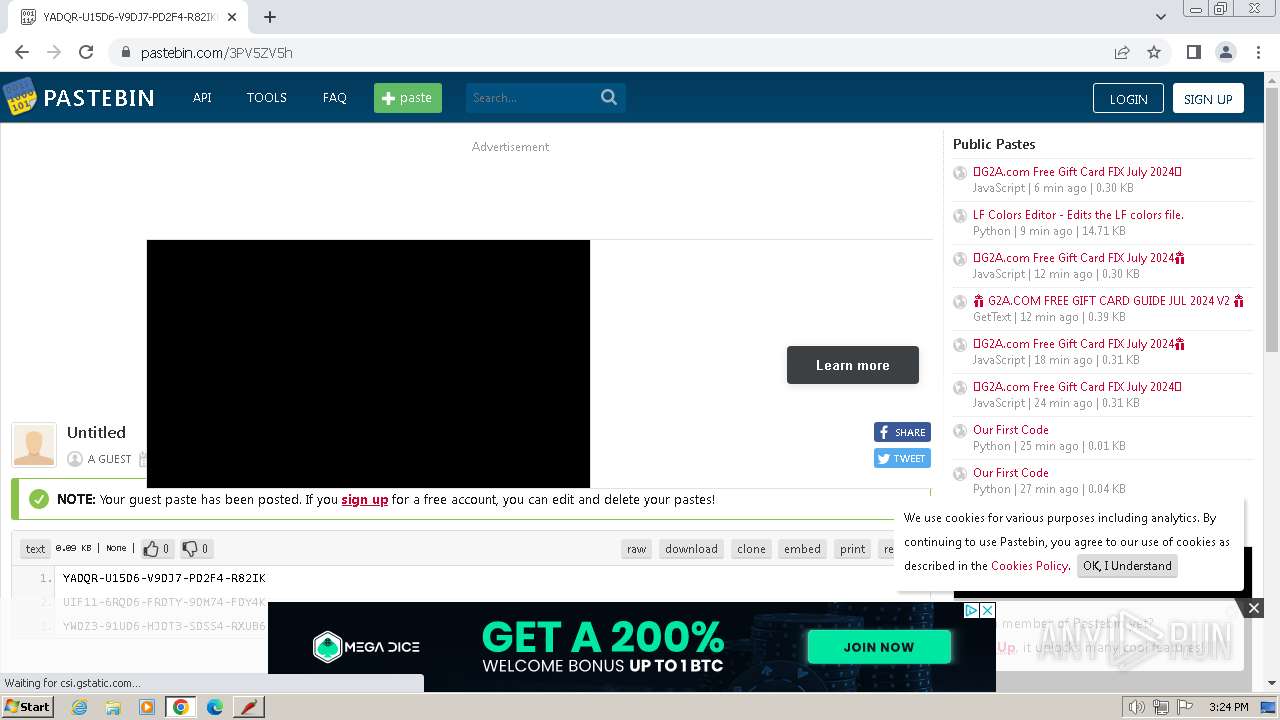Click the 'Untitled' paste title
This screenshot has width=1280, height=720.
click(96, 432)
